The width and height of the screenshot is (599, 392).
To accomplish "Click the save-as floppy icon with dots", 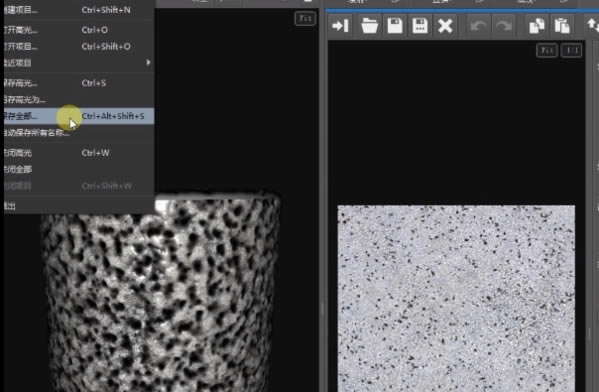I will 420,26.
